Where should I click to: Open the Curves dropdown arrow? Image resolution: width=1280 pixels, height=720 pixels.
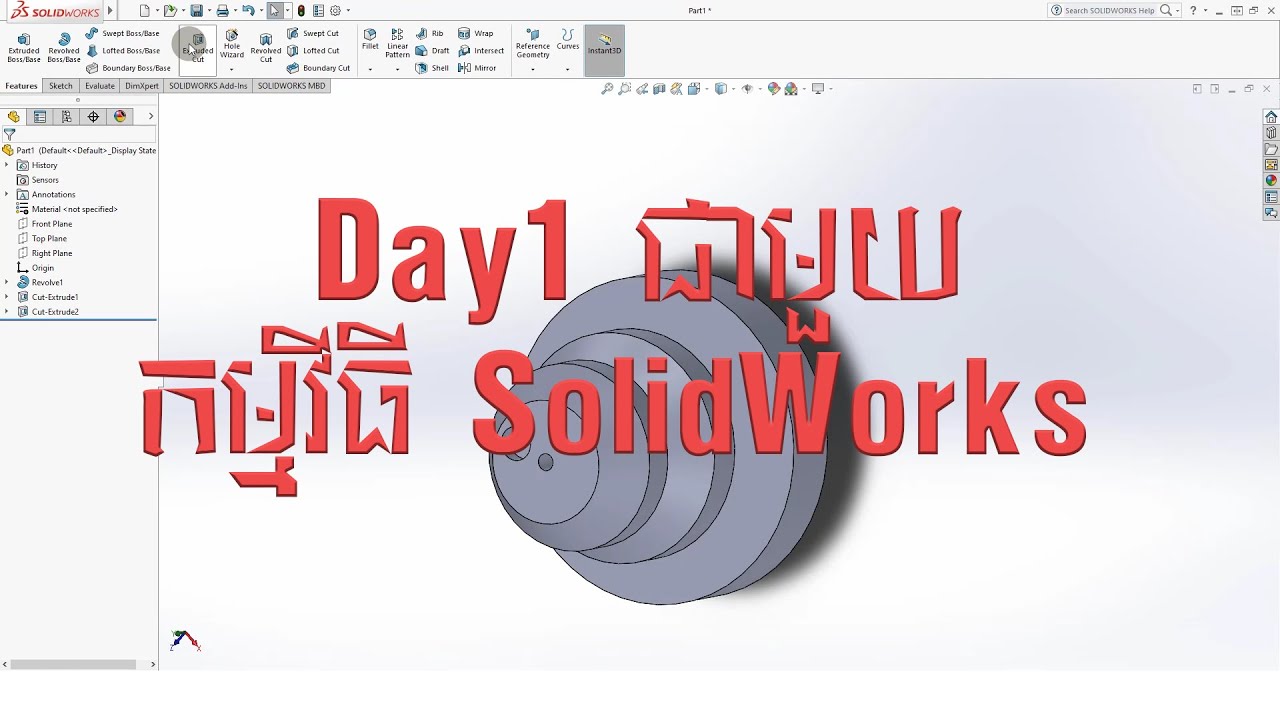tap(568, 69)
